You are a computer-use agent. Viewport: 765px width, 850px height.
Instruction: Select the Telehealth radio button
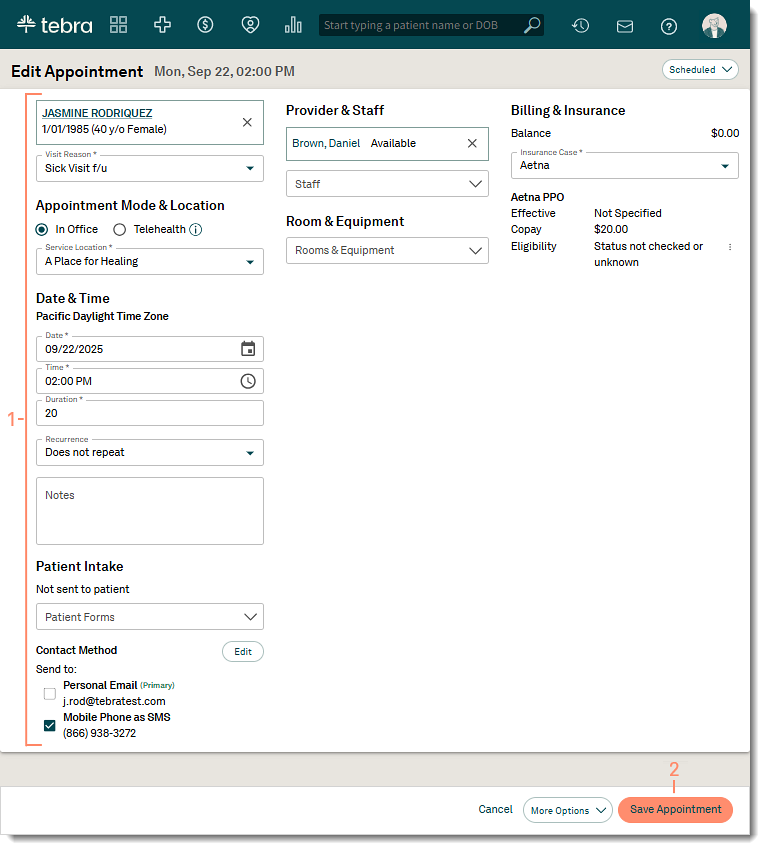point(119,230)
